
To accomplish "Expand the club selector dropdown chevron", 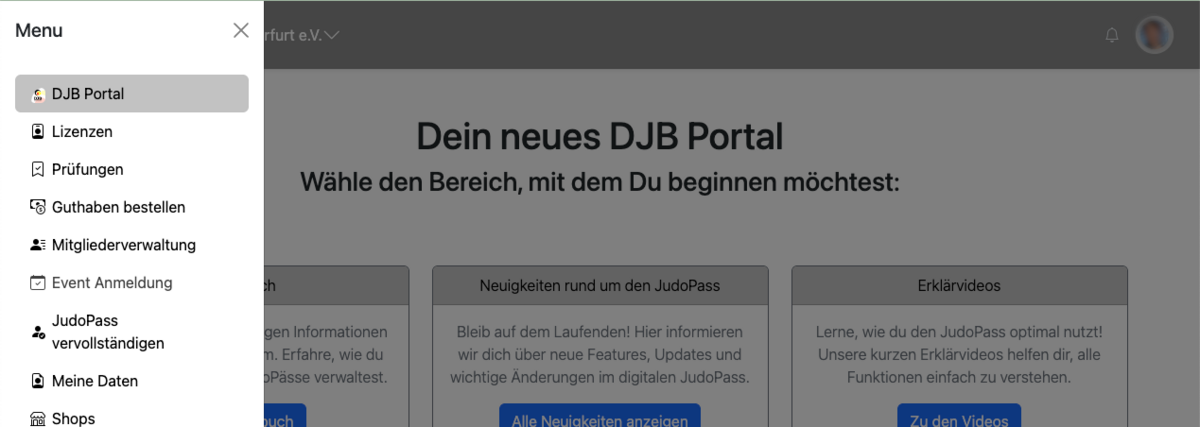I will pos(332,35).
